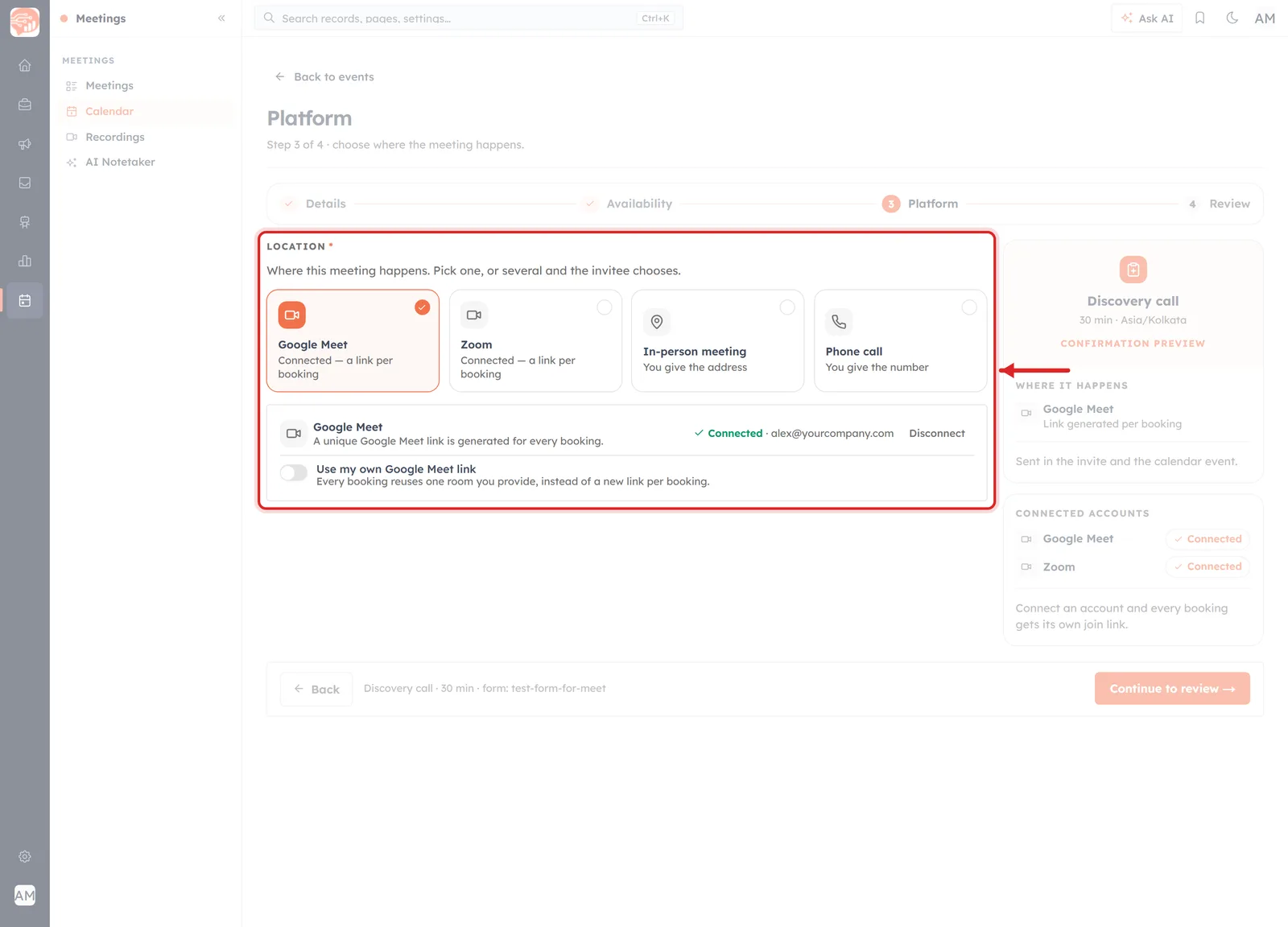Disconnect the Google Meet account
This screenshot has height=927, width=1288.
(x=937, y=433)
